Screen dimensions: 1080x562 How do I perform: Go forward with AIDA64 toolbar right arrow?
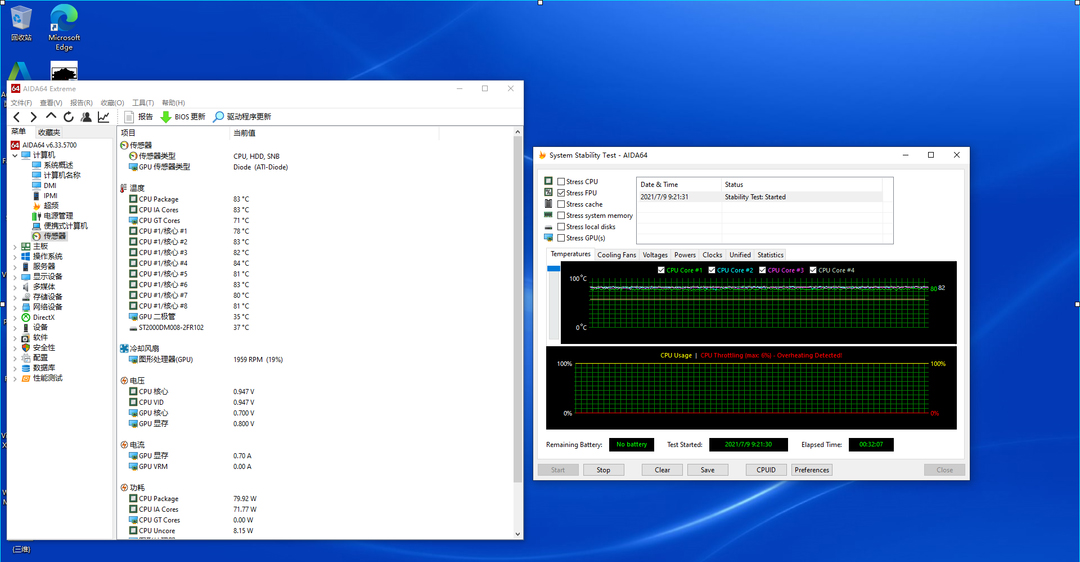[33, 117]
